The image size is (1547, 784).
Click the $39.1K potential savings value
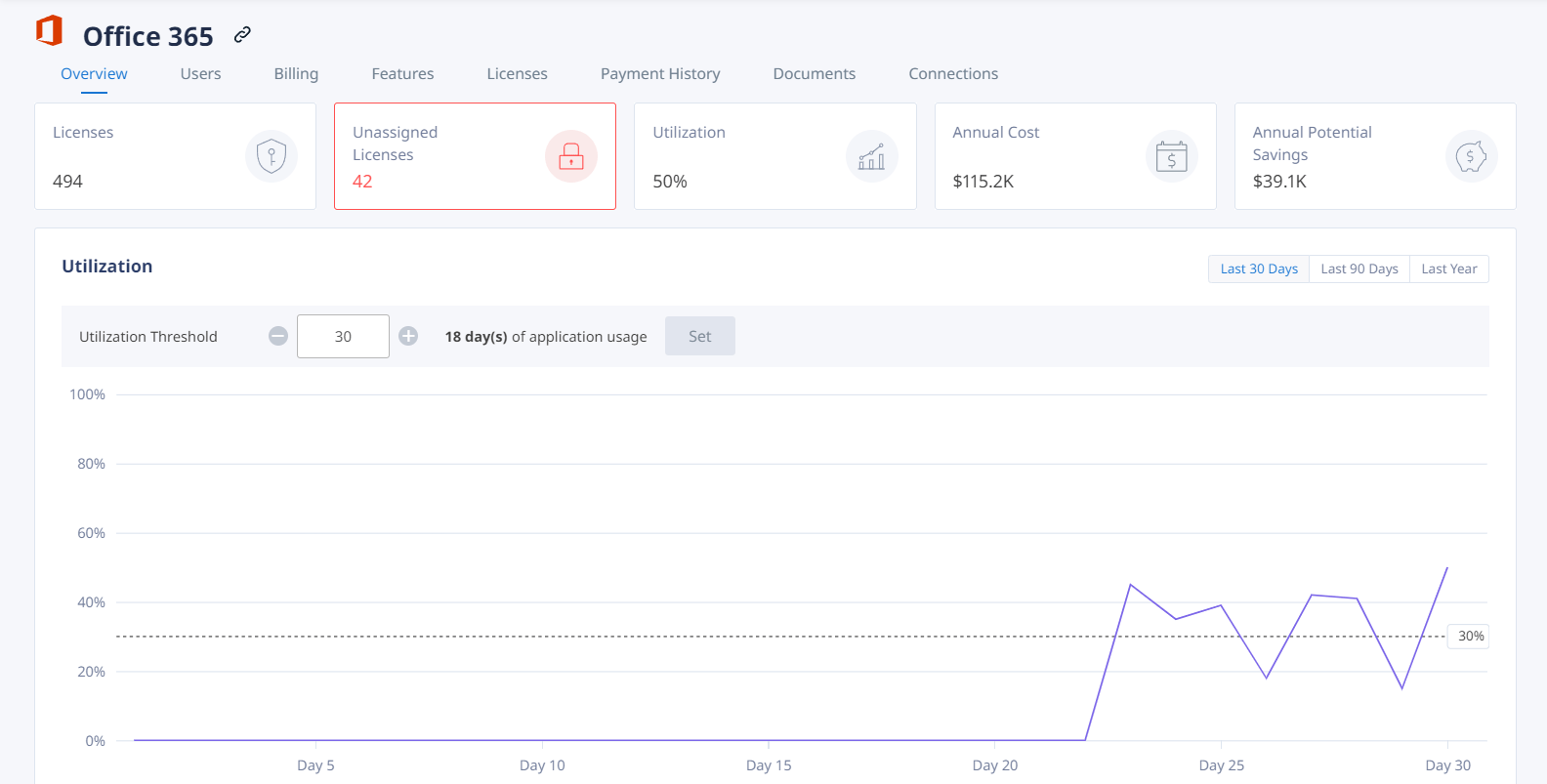(x=1279, y=182)
